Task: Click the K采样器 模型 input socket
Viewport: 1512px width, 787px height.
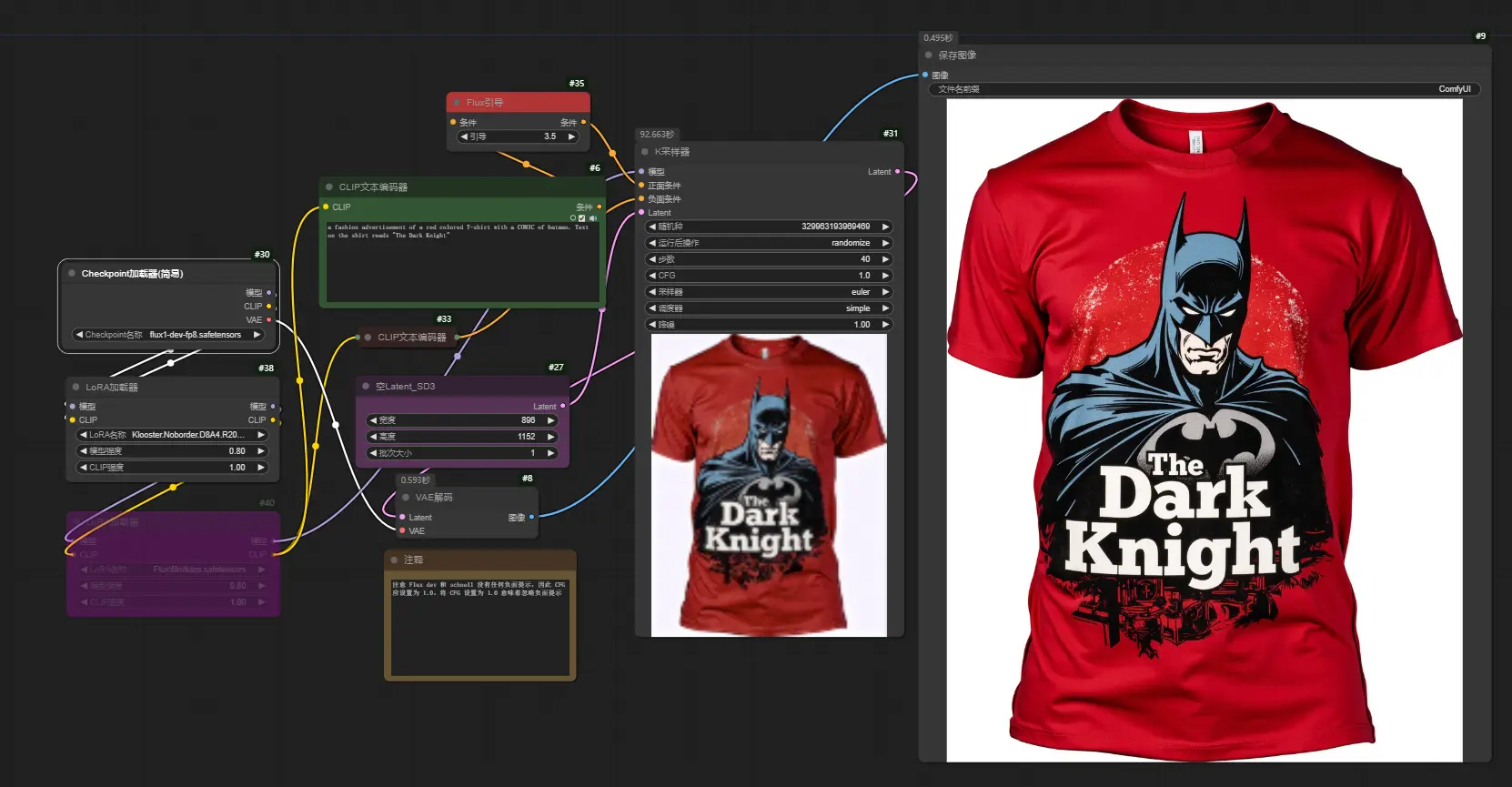Action: tap(641, 172)
